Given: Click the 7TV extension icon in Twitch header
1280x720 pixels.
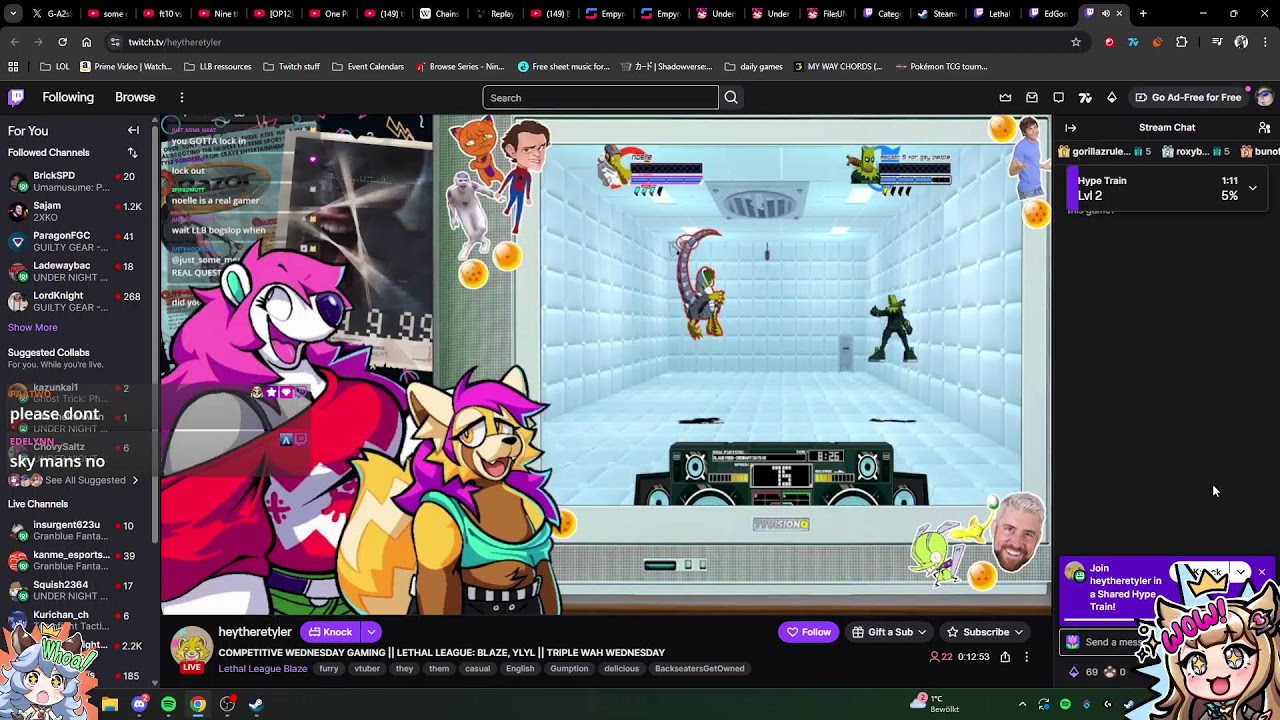Looking at the screenshot, I should pos(1085,97).
